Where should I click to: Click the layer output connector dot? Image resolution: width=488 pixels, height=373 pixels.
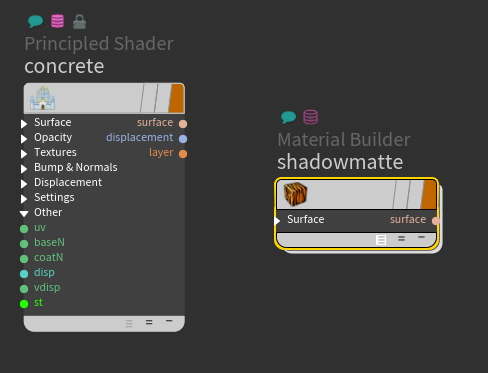(x=183, y=154)
